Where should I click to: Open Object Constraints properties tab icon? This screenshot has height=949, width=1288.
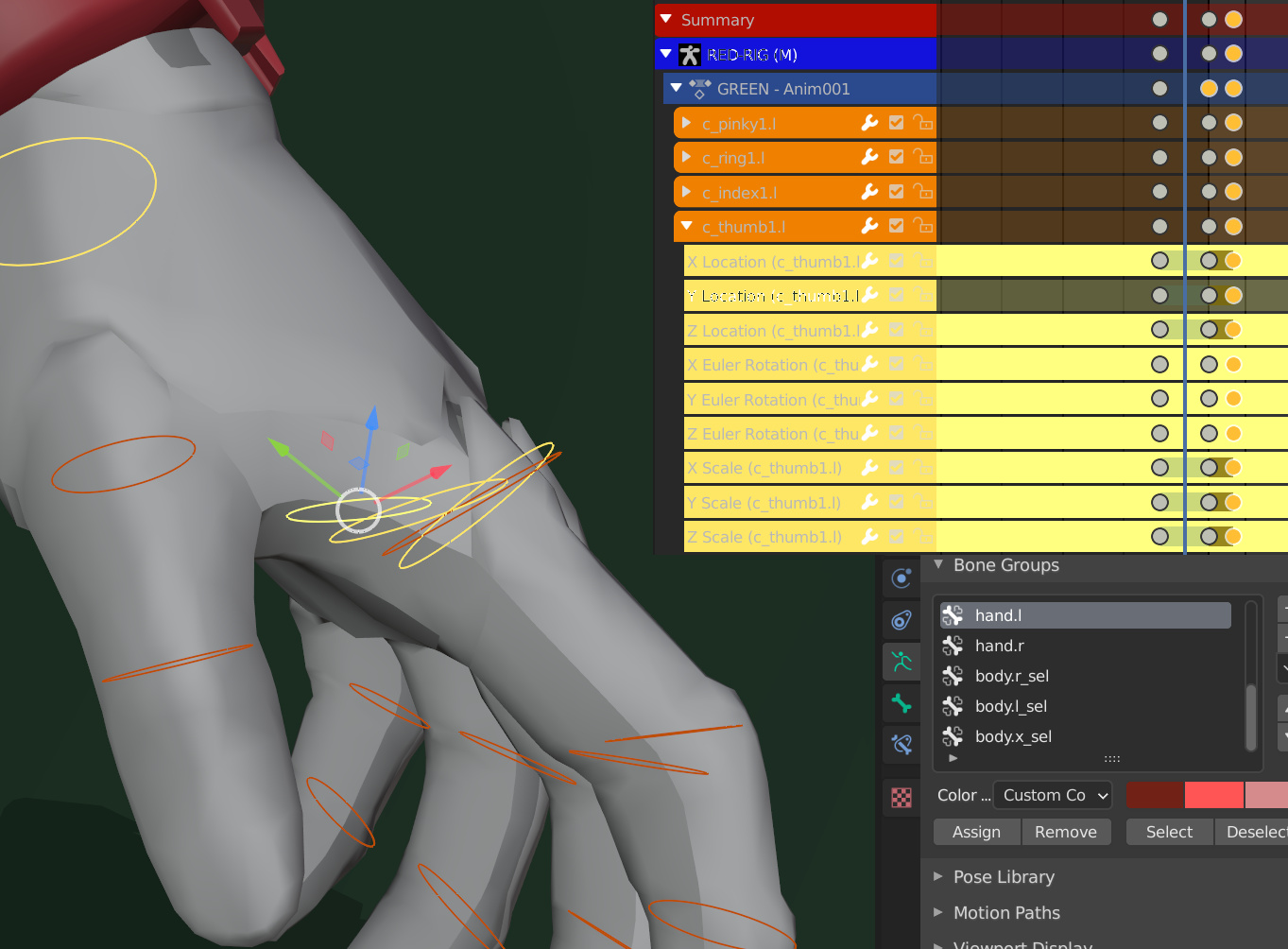[x=902, y=620]
